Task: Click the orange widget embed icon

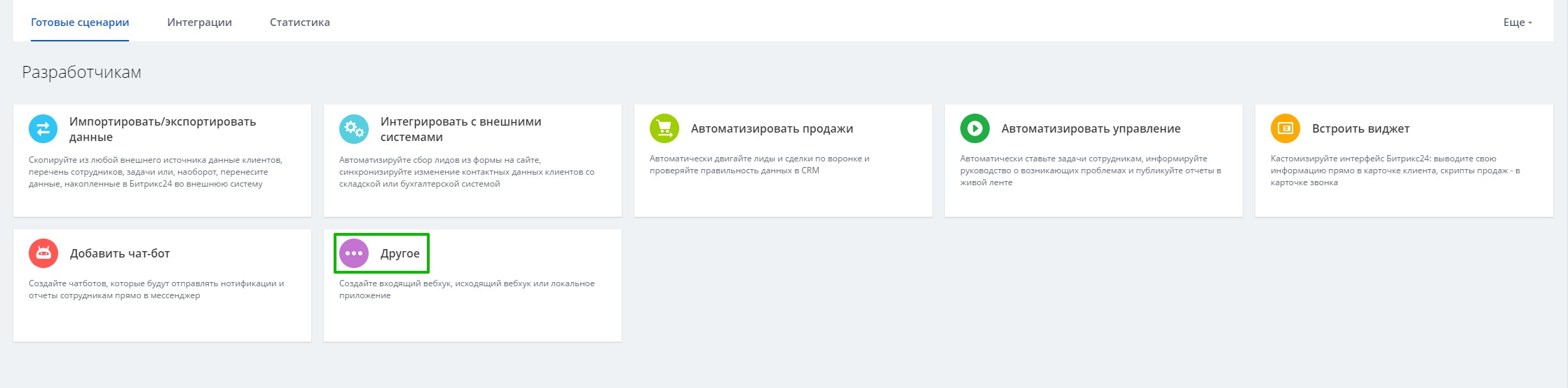Action: click(x=1286, y=128)
